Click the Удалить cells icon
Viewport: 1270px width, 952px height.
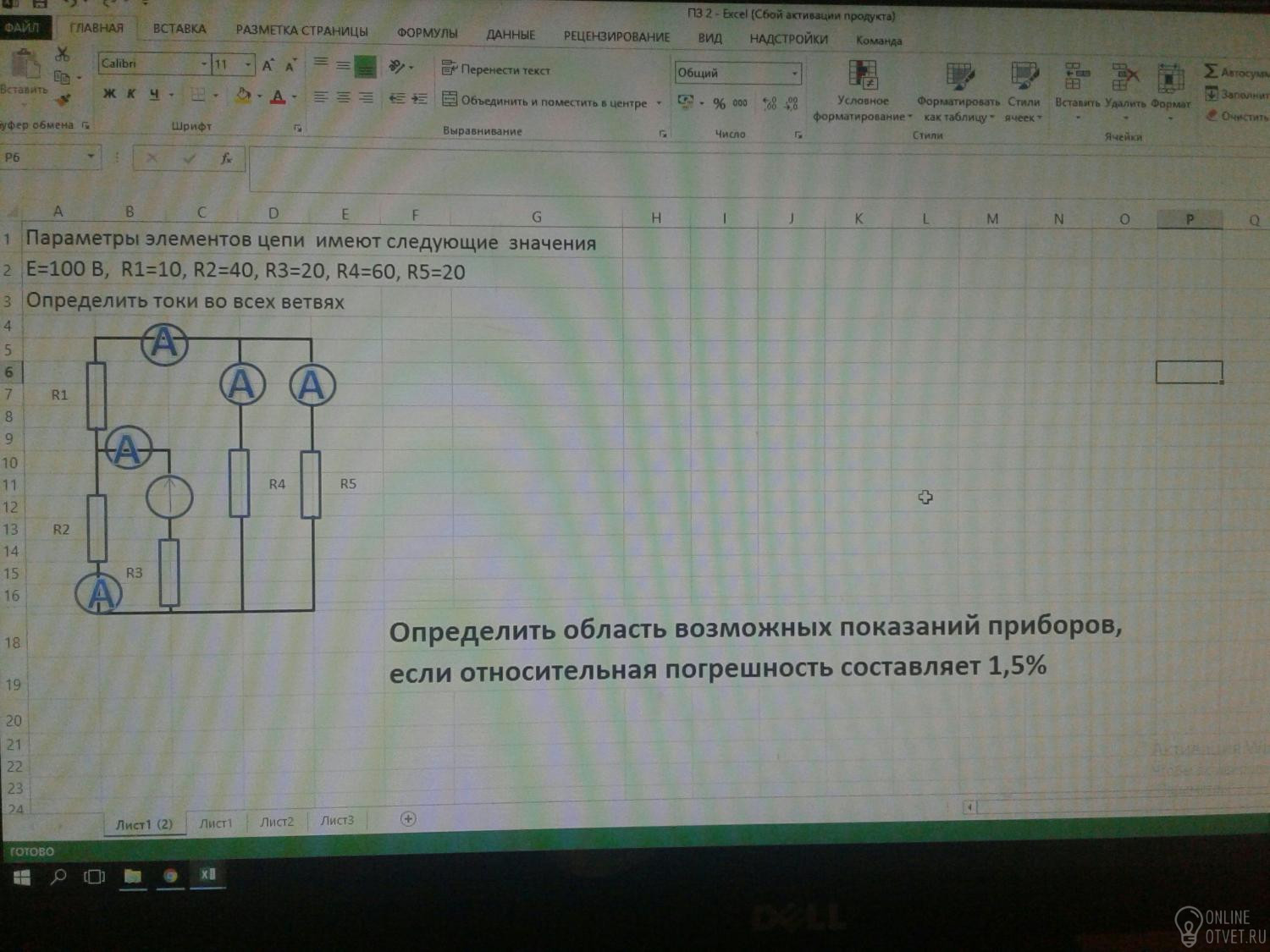(x=1124, y=87)
